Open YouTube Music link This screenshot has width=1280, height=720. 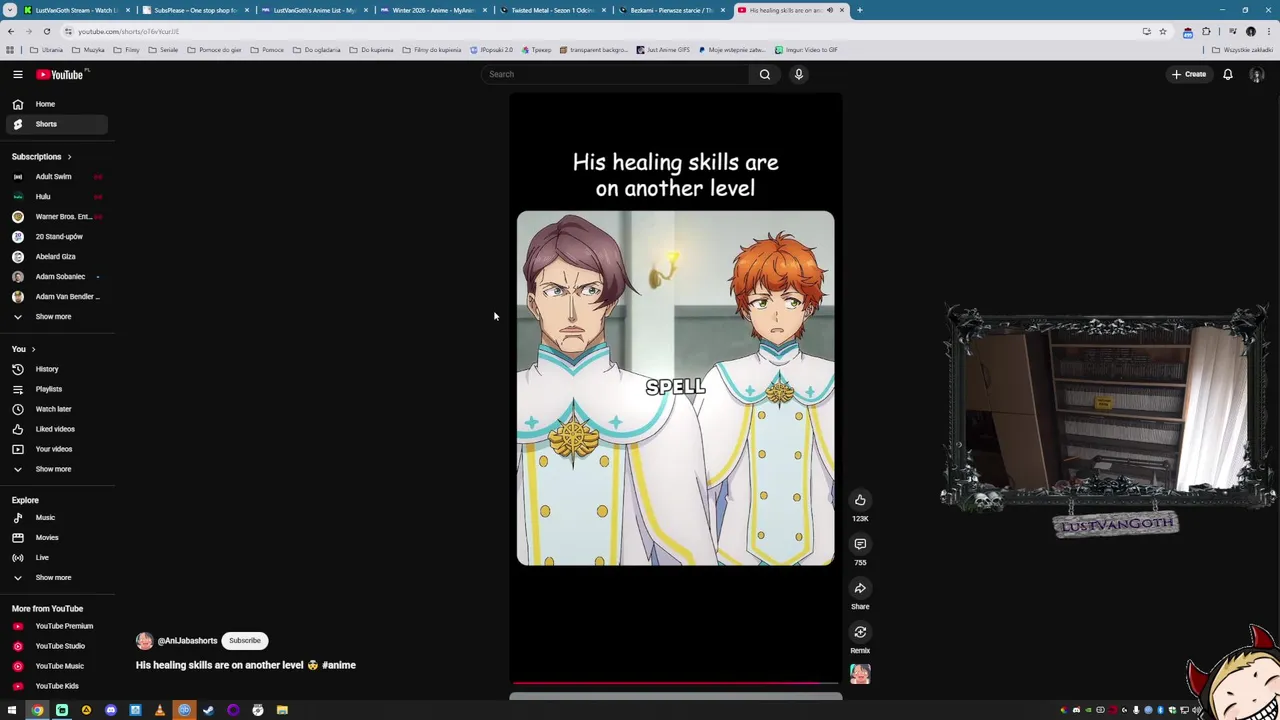[56, 666]
